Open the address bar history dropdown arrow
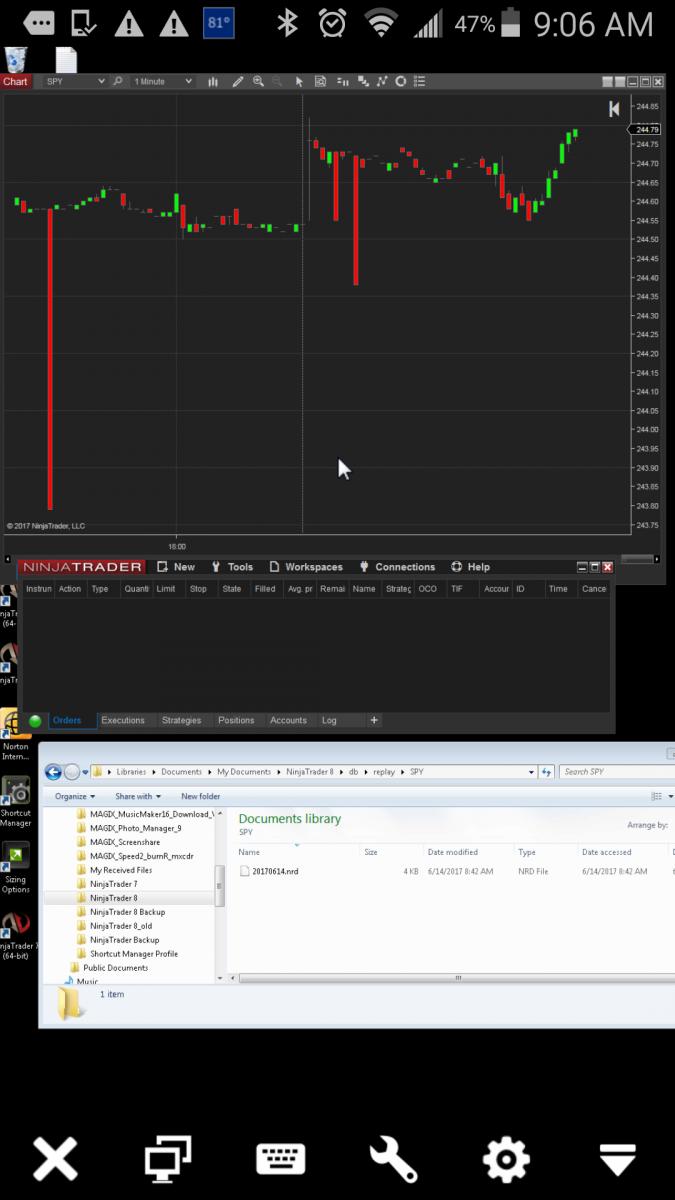Screen dimensions: 675x1200 pos(531,772)
